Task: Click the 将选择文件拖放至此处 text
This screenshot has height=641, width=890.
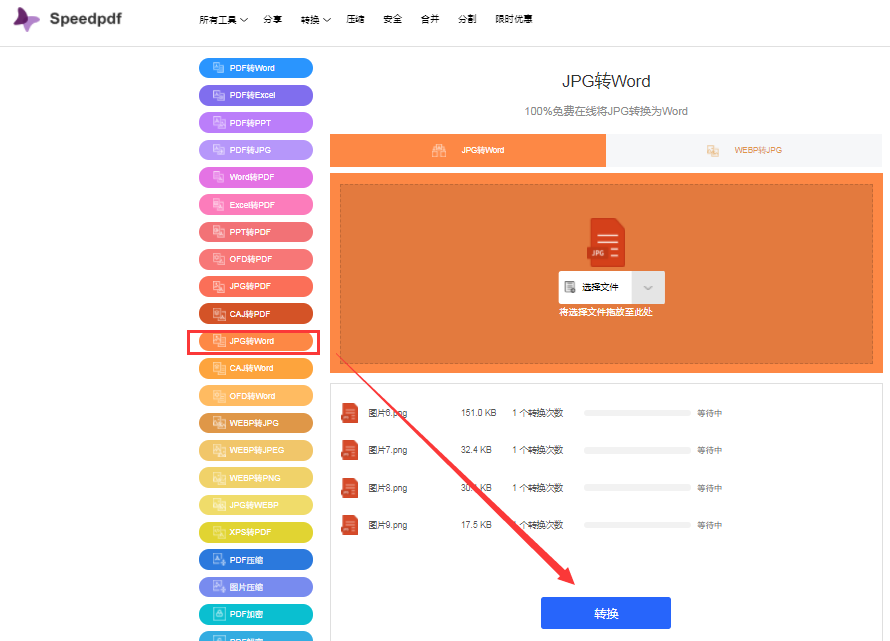Action: (x=606, y=312)
